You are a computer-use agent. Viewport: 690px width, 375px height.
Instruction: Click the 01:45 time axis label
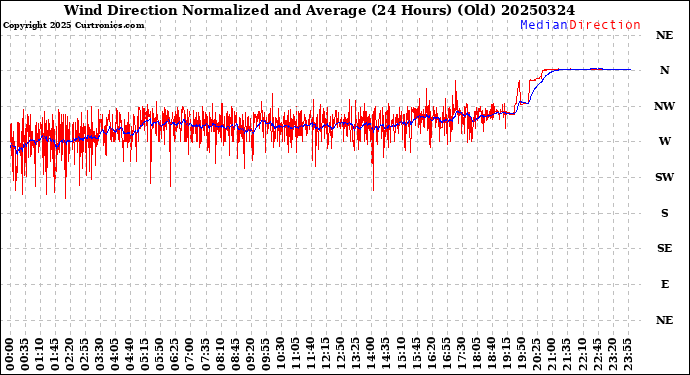pos(55,355)
